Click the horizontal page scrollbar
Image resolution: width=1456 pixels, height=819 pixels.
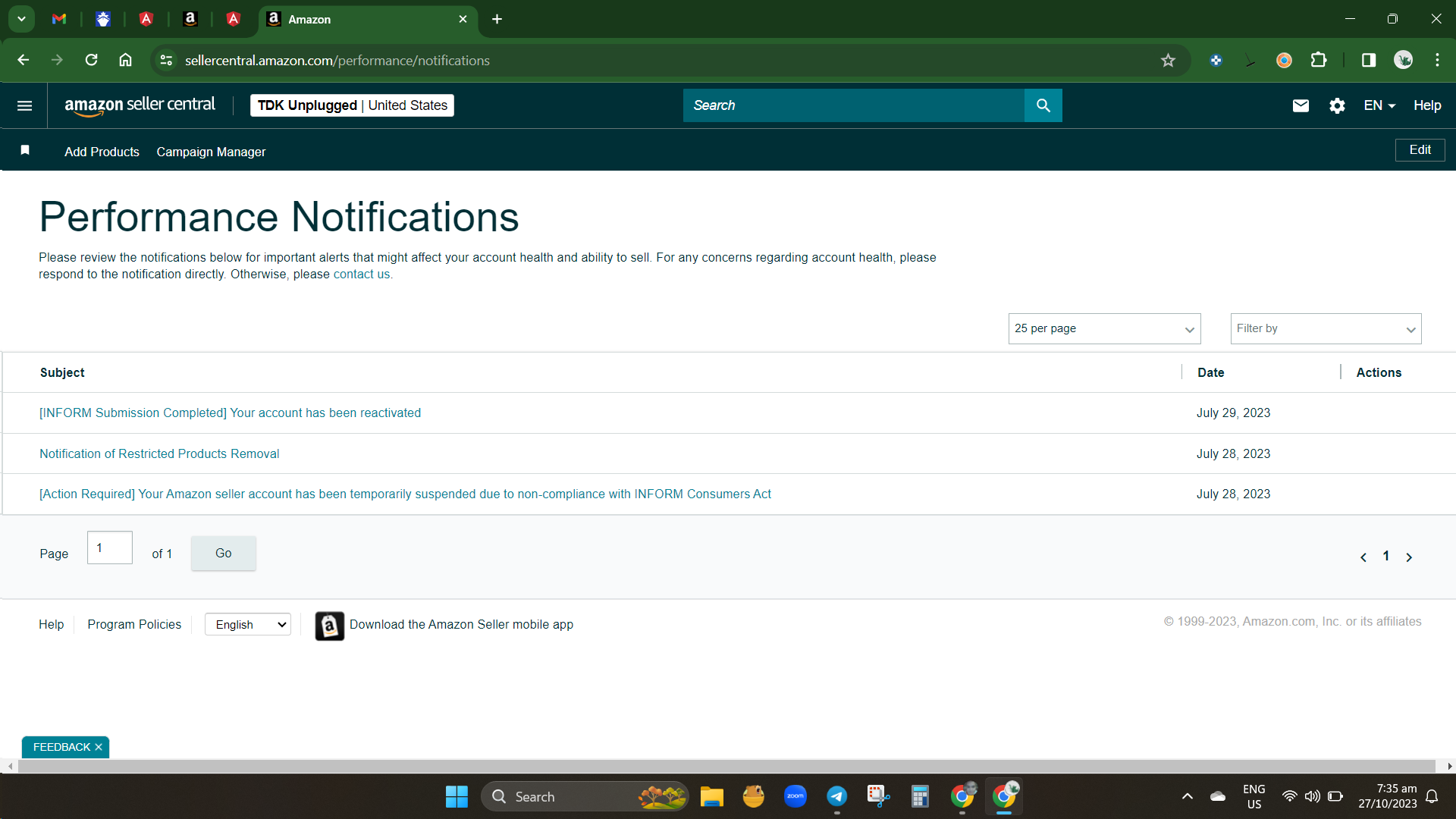coord(726,766)
